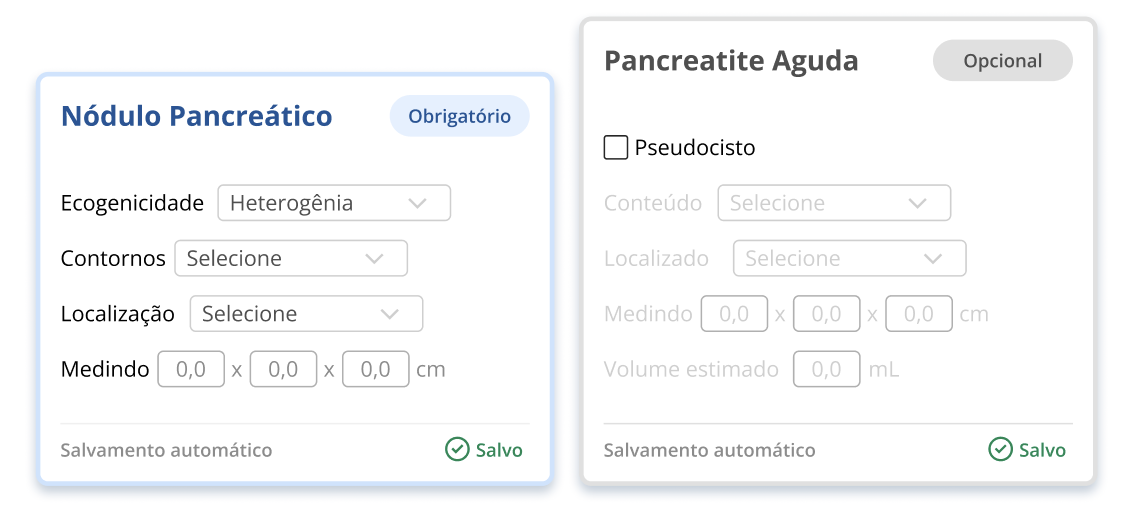Click the Pancreatite Aguda card title
1146x530 pixels.
pos(731,61)
